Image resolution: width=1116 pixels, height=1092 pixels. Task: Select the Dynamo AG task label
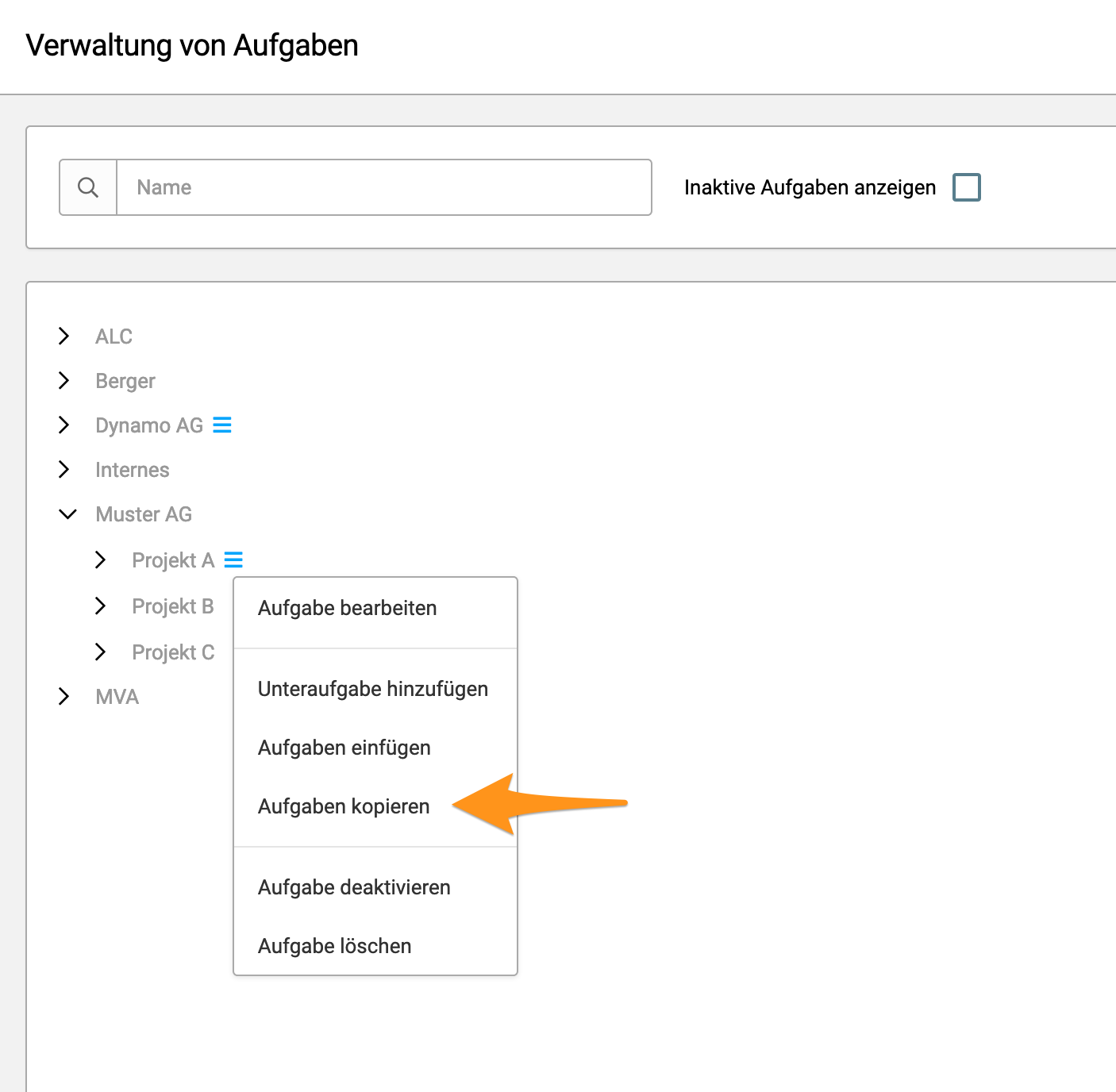point(149,426)
